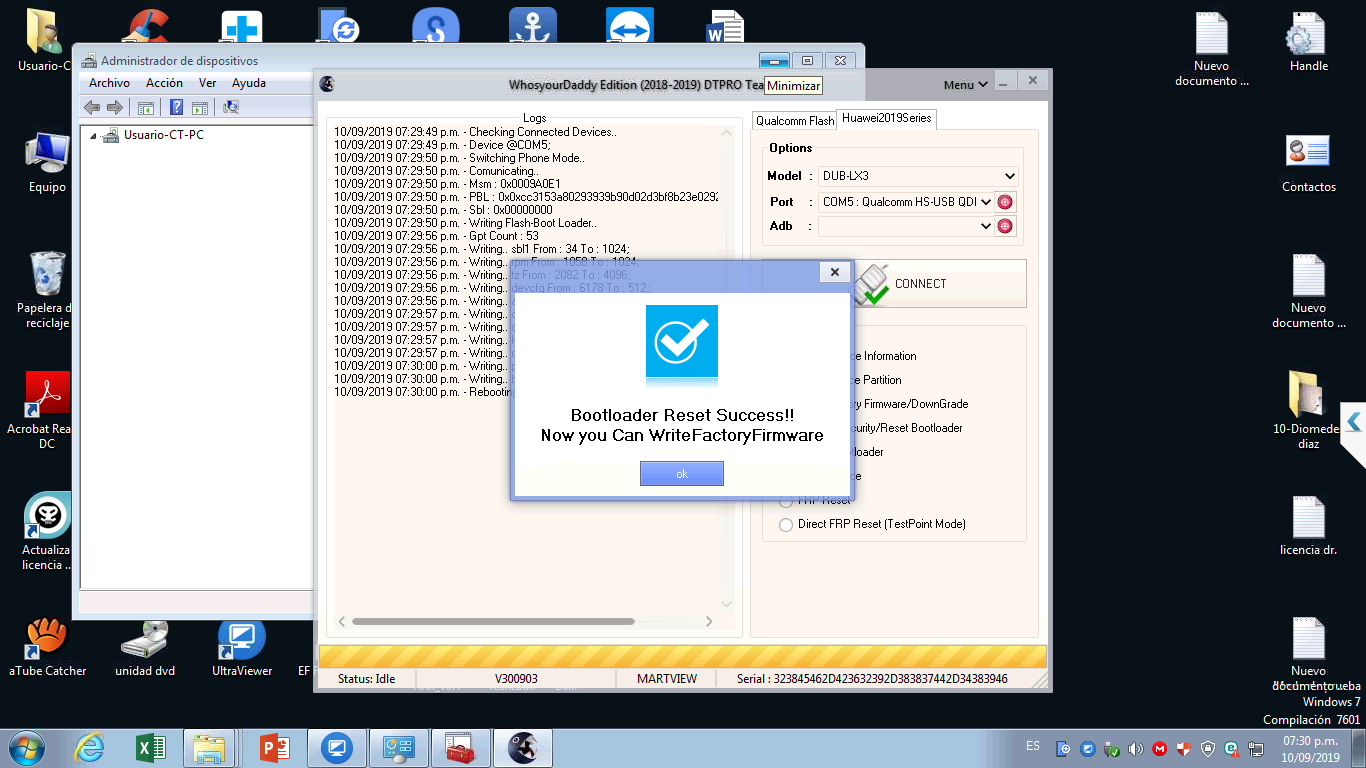
Task: Click the right scroll arrow in Logs
Action: click(x=709, y=621)
